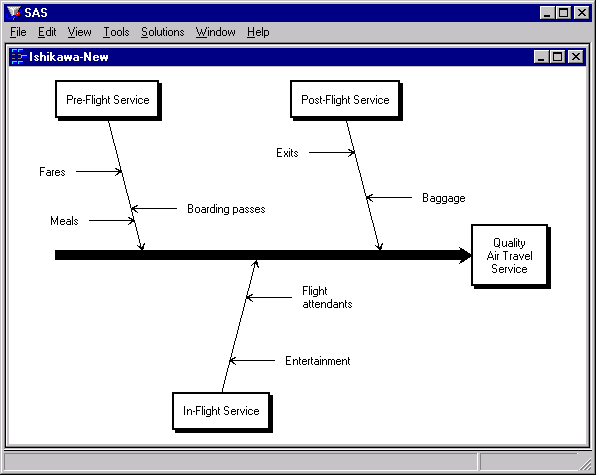Open the View menu
The width and height of the screenshot is (596, 475).
tap(79, 32)
